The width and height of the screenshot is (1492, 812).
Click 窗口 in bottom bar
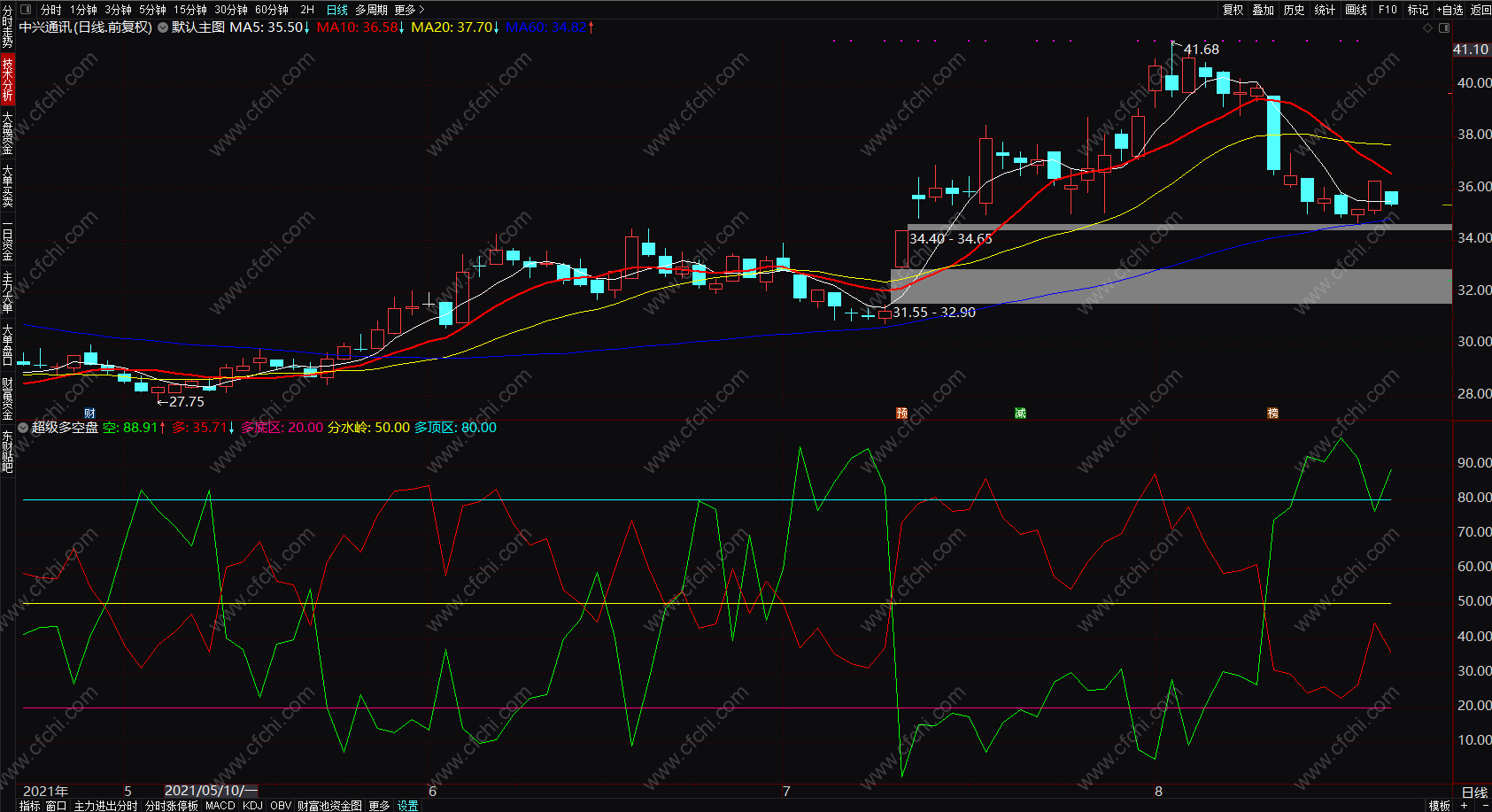click(x=57, y=806)
